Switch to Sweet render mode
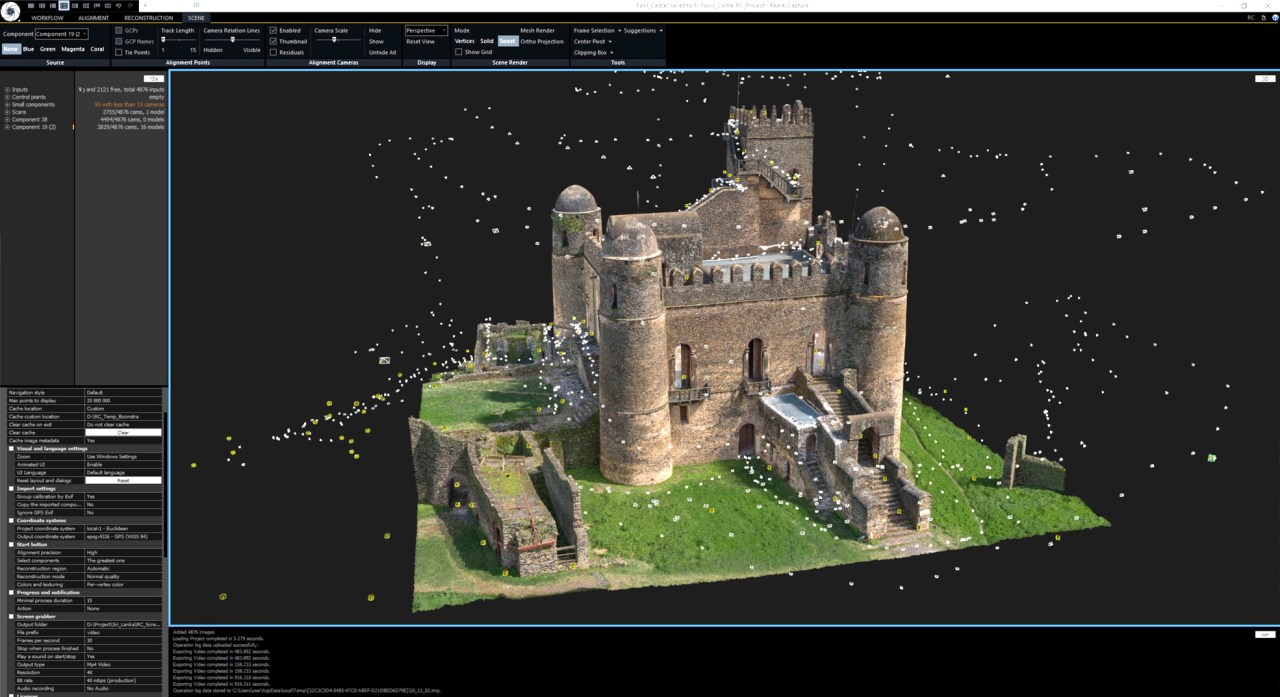This screenshot has width=1280, height=697. coord(508,41)
